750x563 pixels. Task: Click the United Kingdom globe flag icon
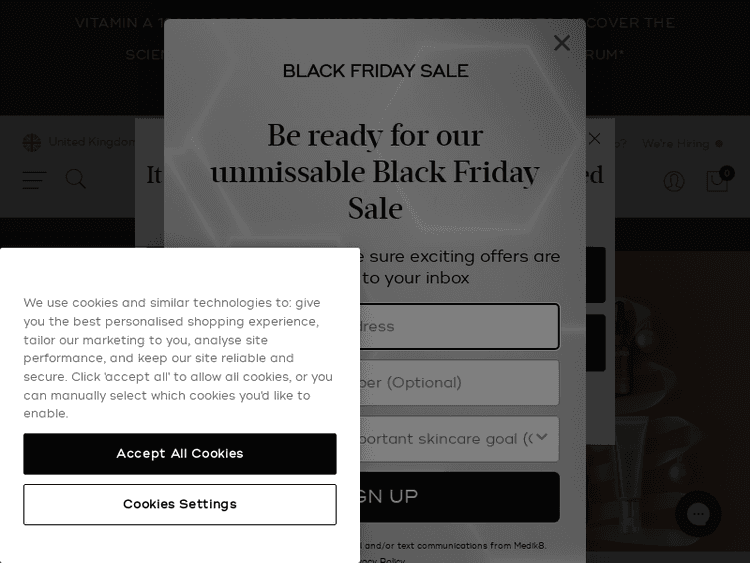(32, 143)
